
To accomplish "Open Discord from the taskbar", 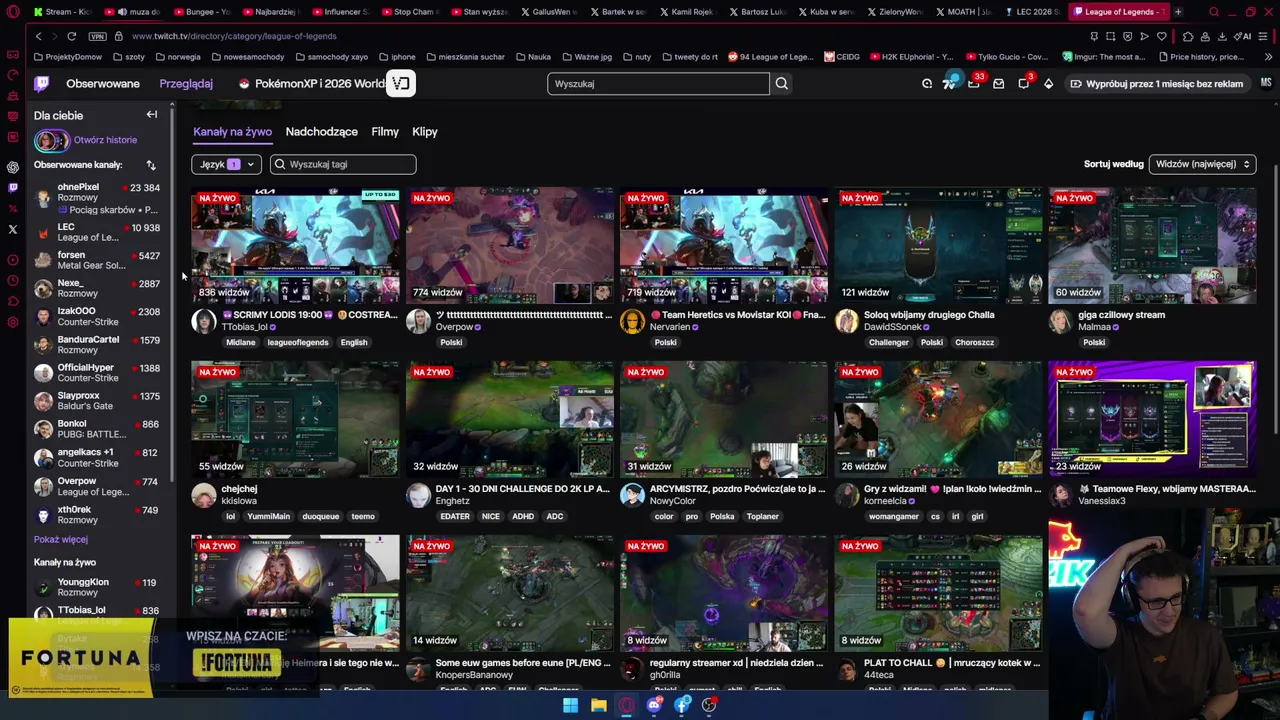I will 654,705.
